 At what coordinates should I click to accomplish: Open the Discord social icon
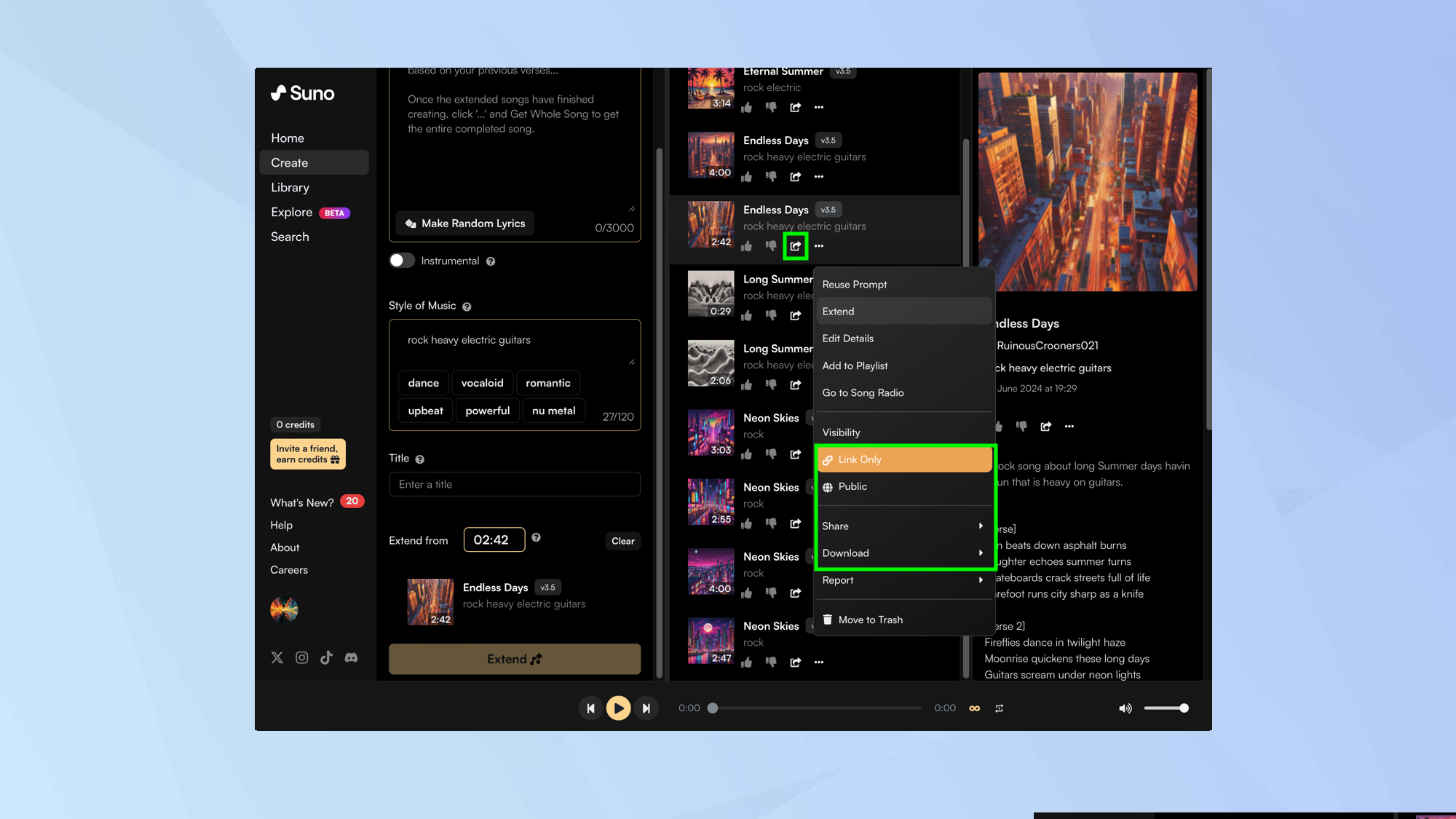[x=351, y=658]
